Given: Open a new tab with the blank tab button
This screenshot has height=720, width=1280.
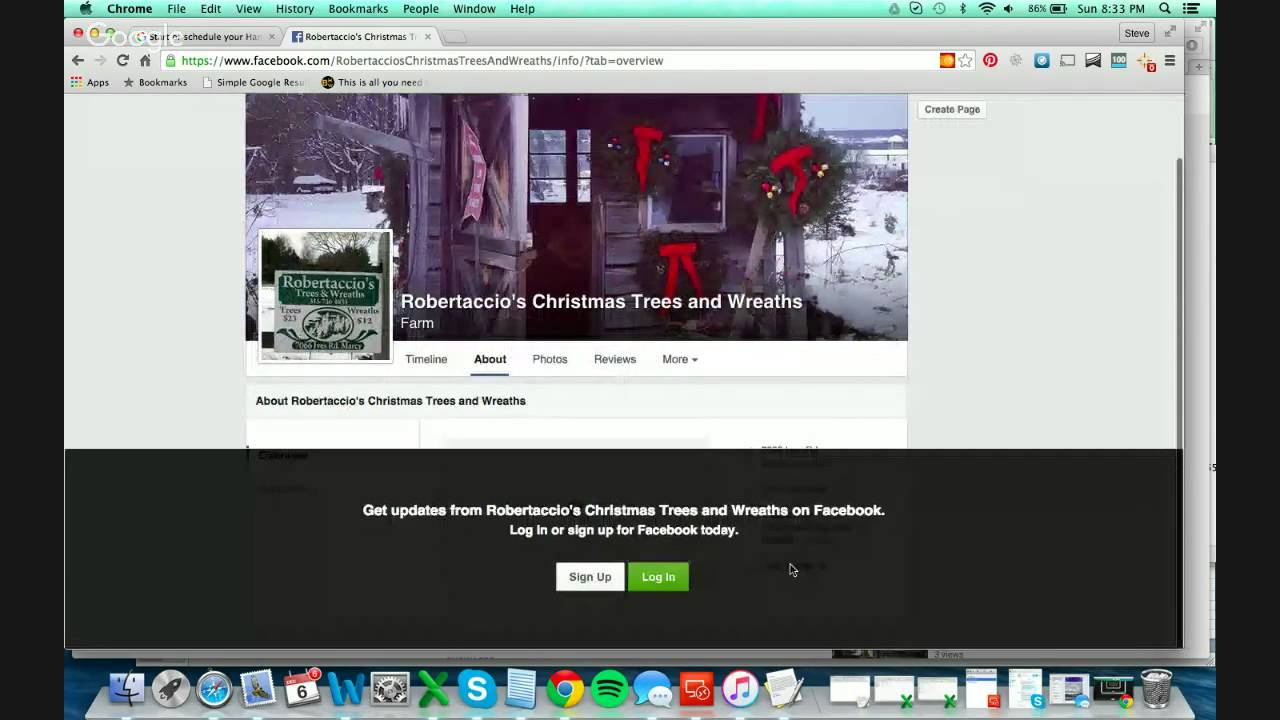Looking at the screenshot, I should pos(453,37).
